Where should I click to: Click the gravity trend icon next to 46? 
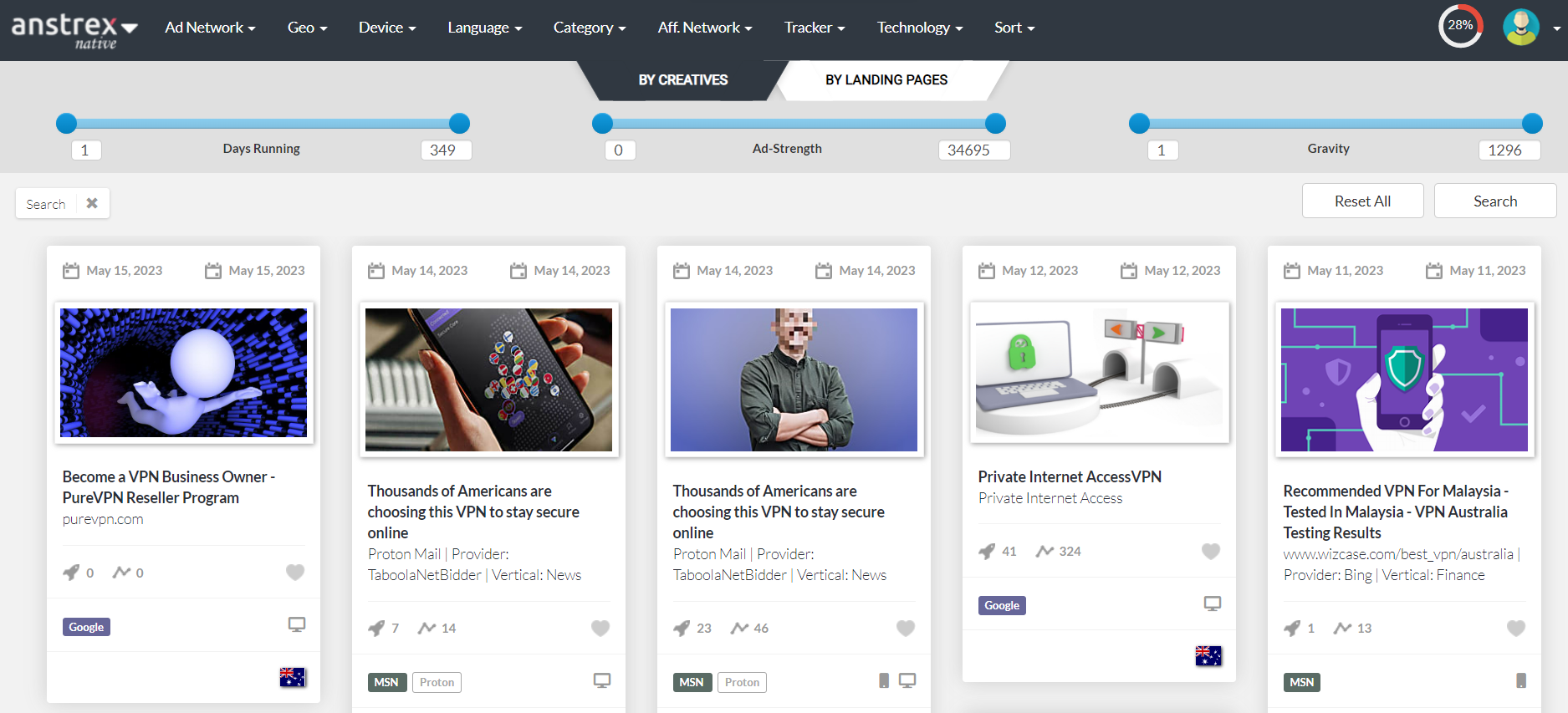click(x=739, y=628)
